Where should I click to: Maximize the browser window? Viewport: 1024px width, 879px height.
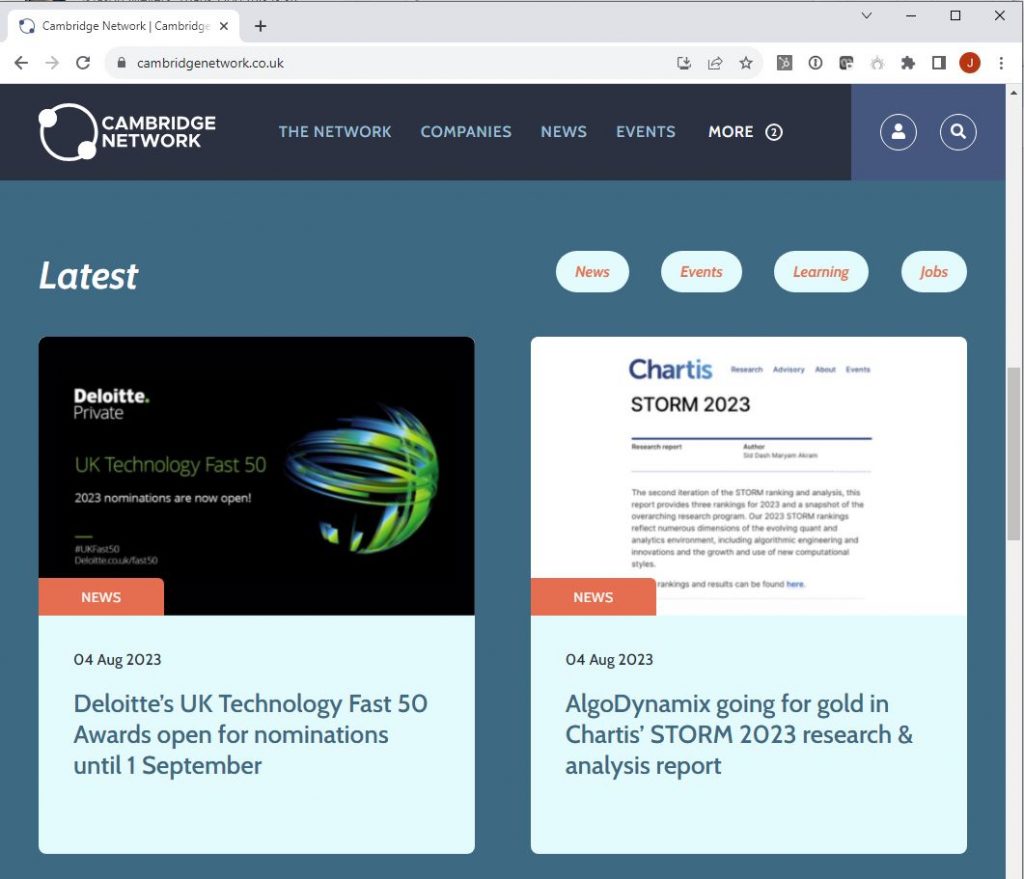pos(955,15)
